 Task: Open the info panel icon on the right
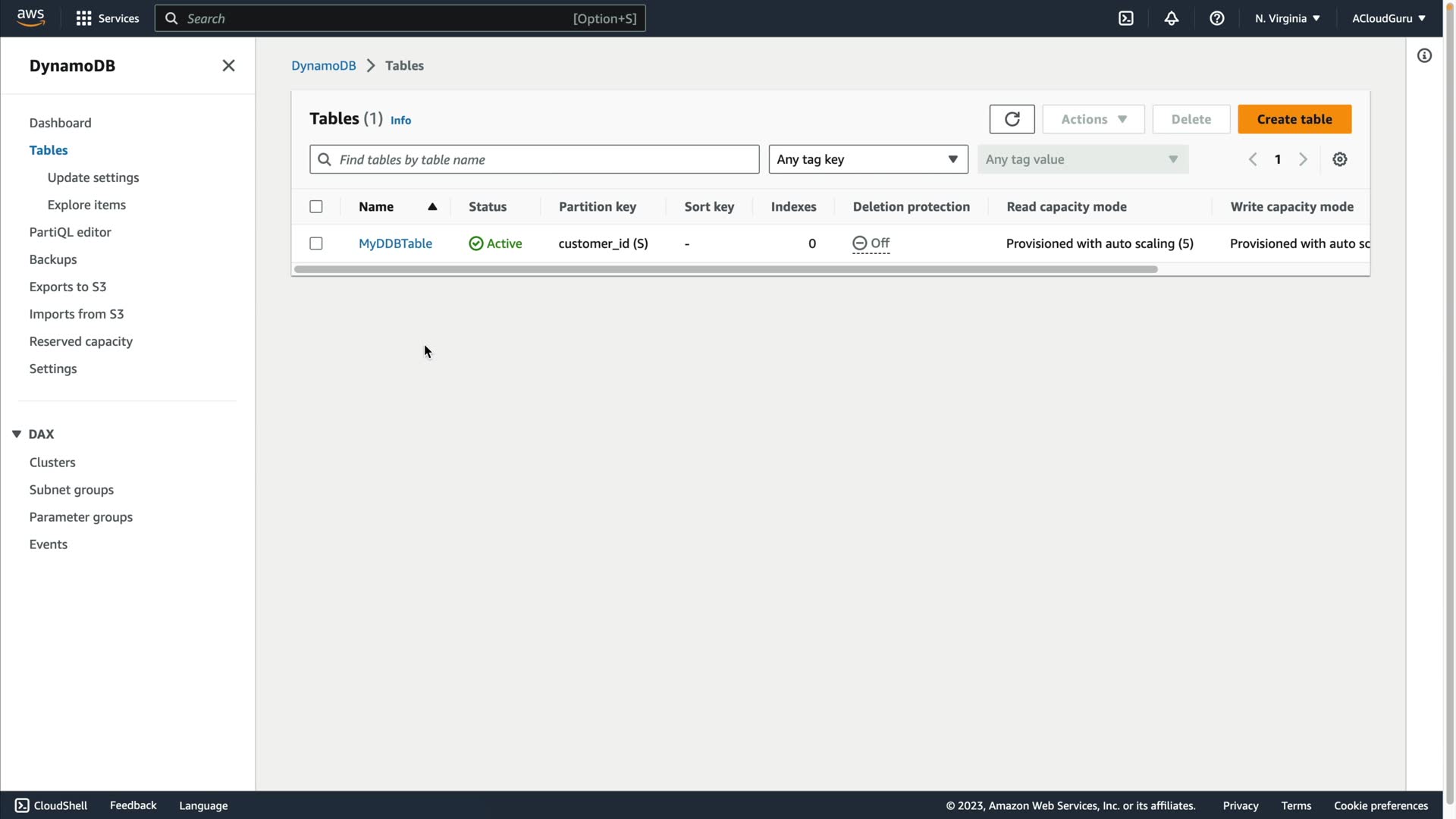tap(1424, 55)
